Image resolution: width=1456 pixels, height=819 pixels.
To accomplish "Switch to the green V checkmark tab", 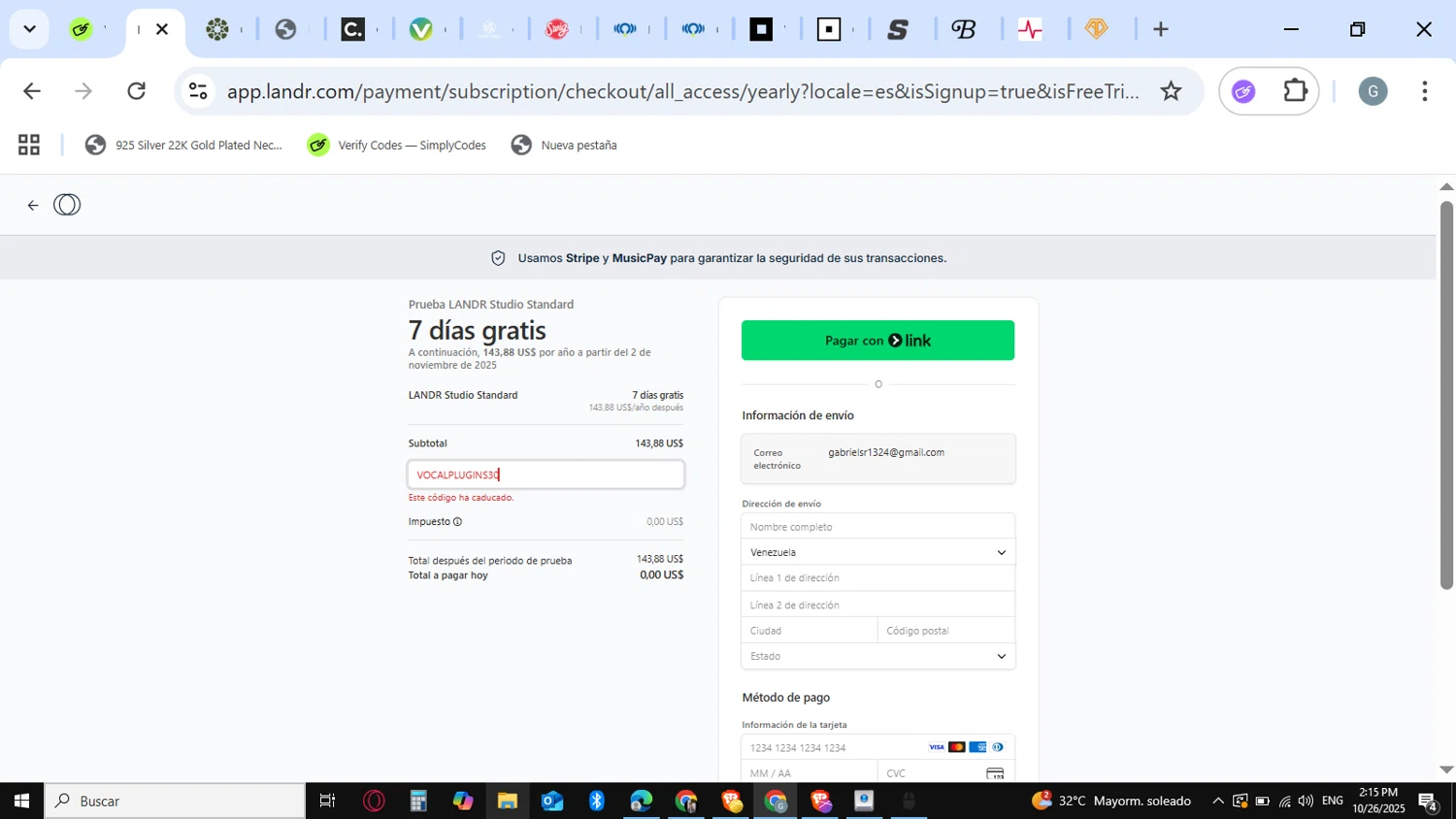I will click(x=421, y=29).
